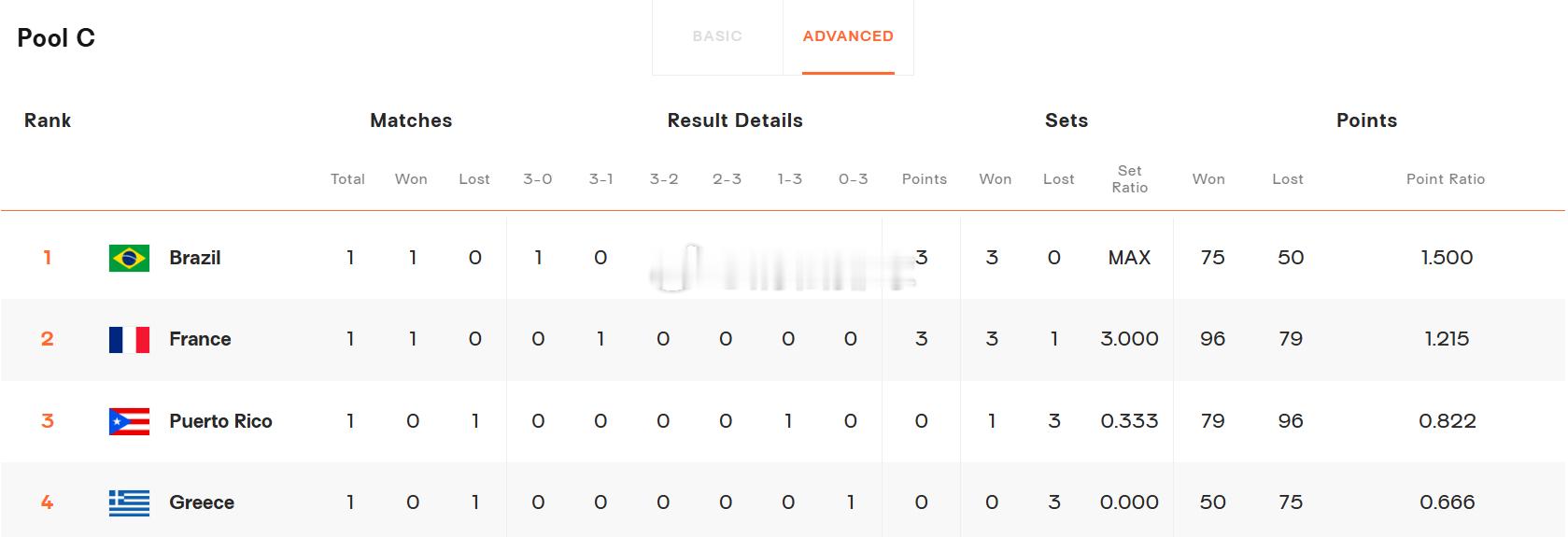Click the 3-0 result column header
The image size is (1568, 537).
(x=538, y=179)
